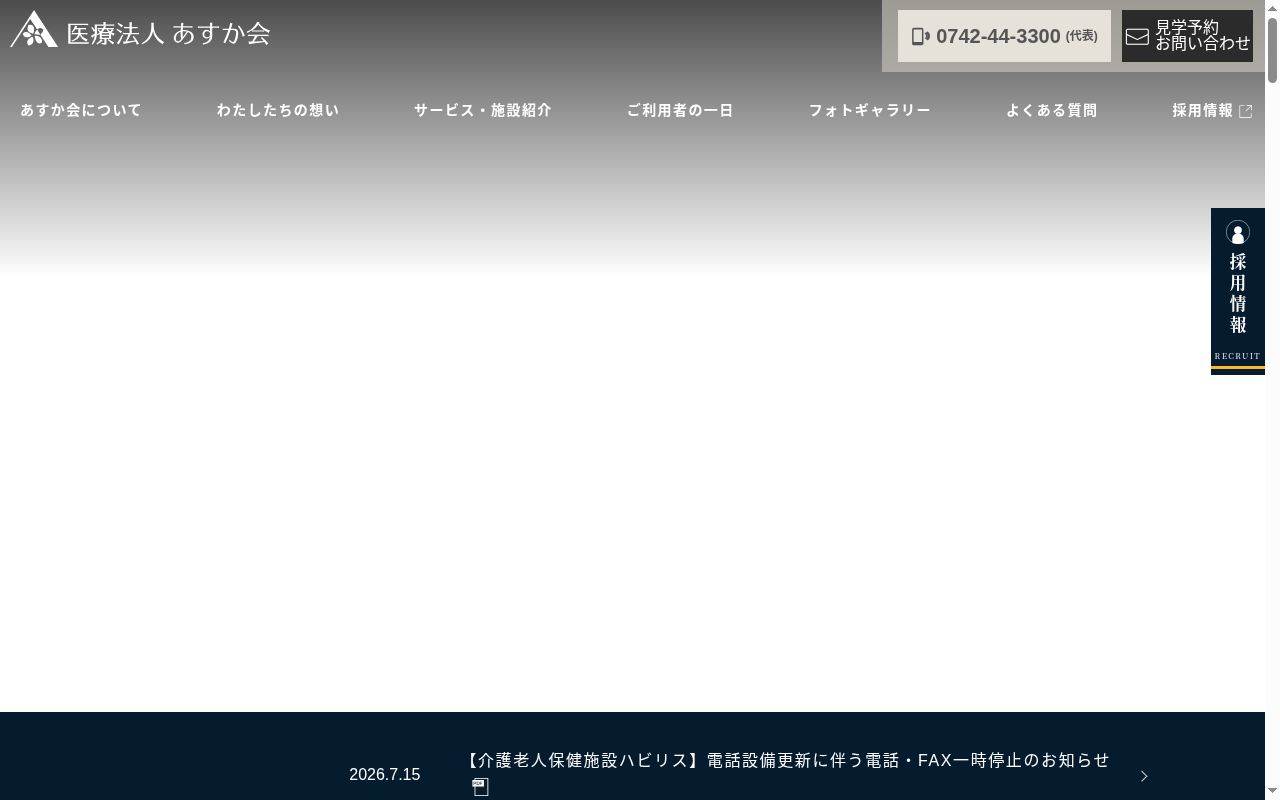Click the 医療法人 あすか会 site title
1280x800 pixels.
(169, 33)
